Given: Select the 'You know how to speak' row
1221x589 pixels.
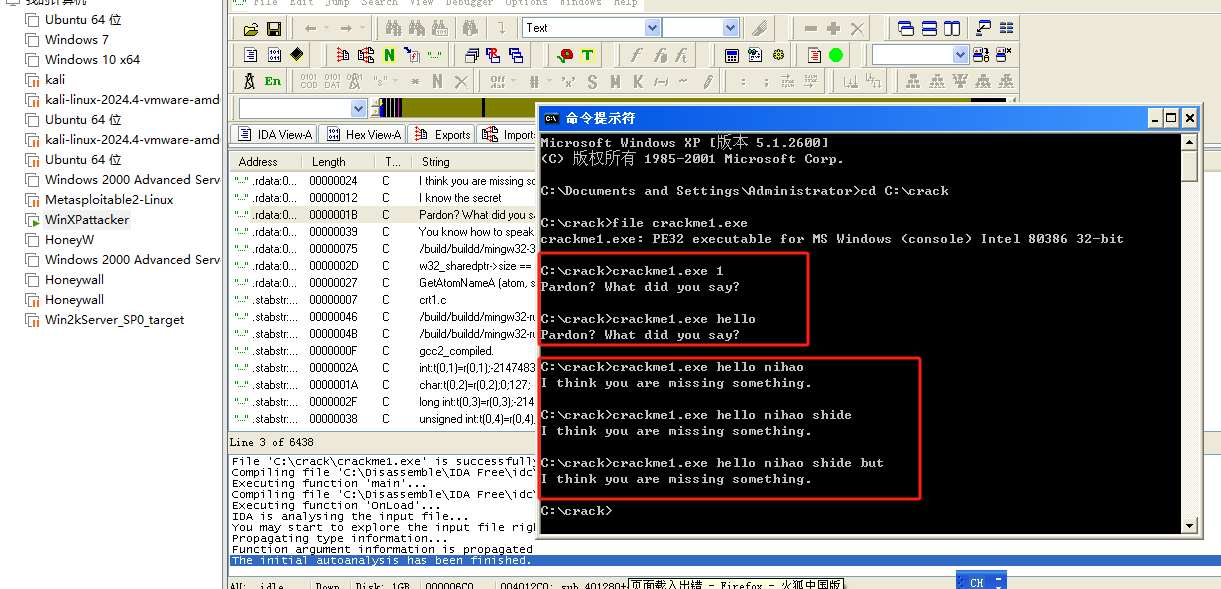Looking at the screenshot, I should point(383,232).
